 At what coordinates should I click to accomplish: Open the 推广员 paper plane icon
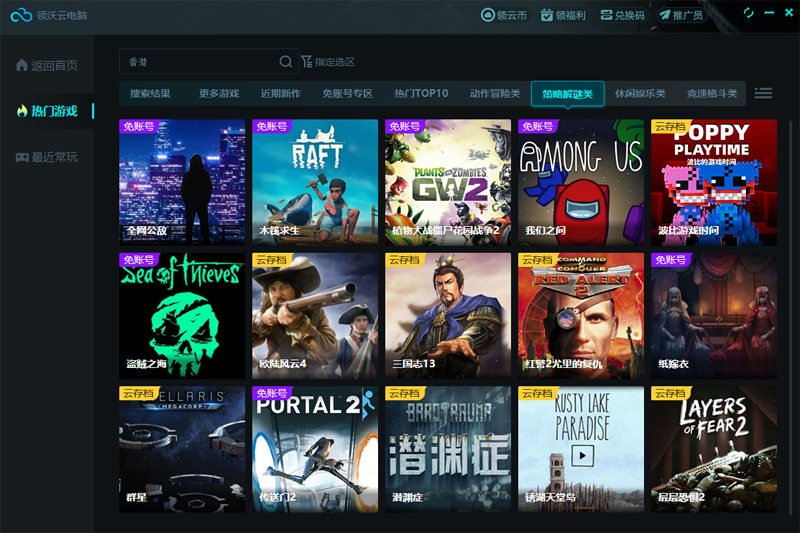[664, 15]
